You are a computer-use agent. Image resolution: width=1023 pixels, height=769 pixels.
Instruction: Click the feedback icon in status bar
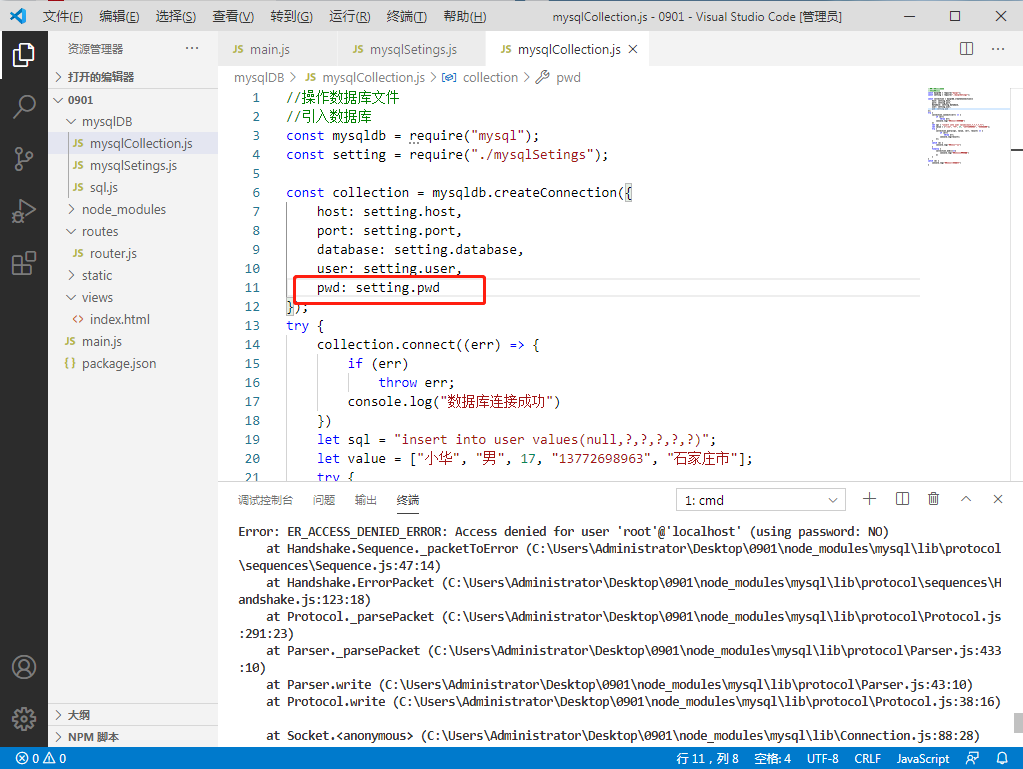click(x=972, y=759)
